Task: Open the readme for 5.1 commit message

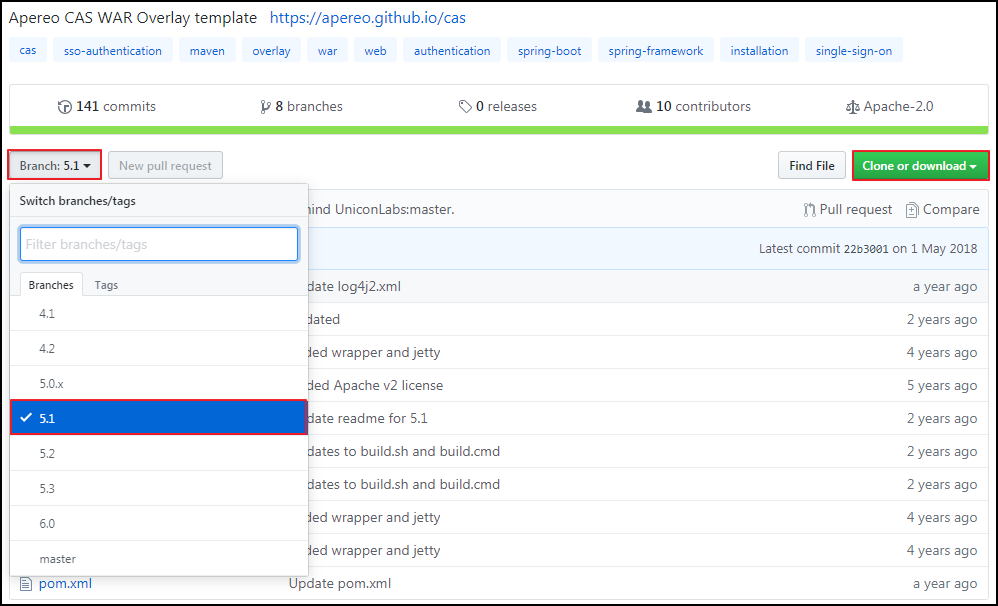Action: coord(368,418)
